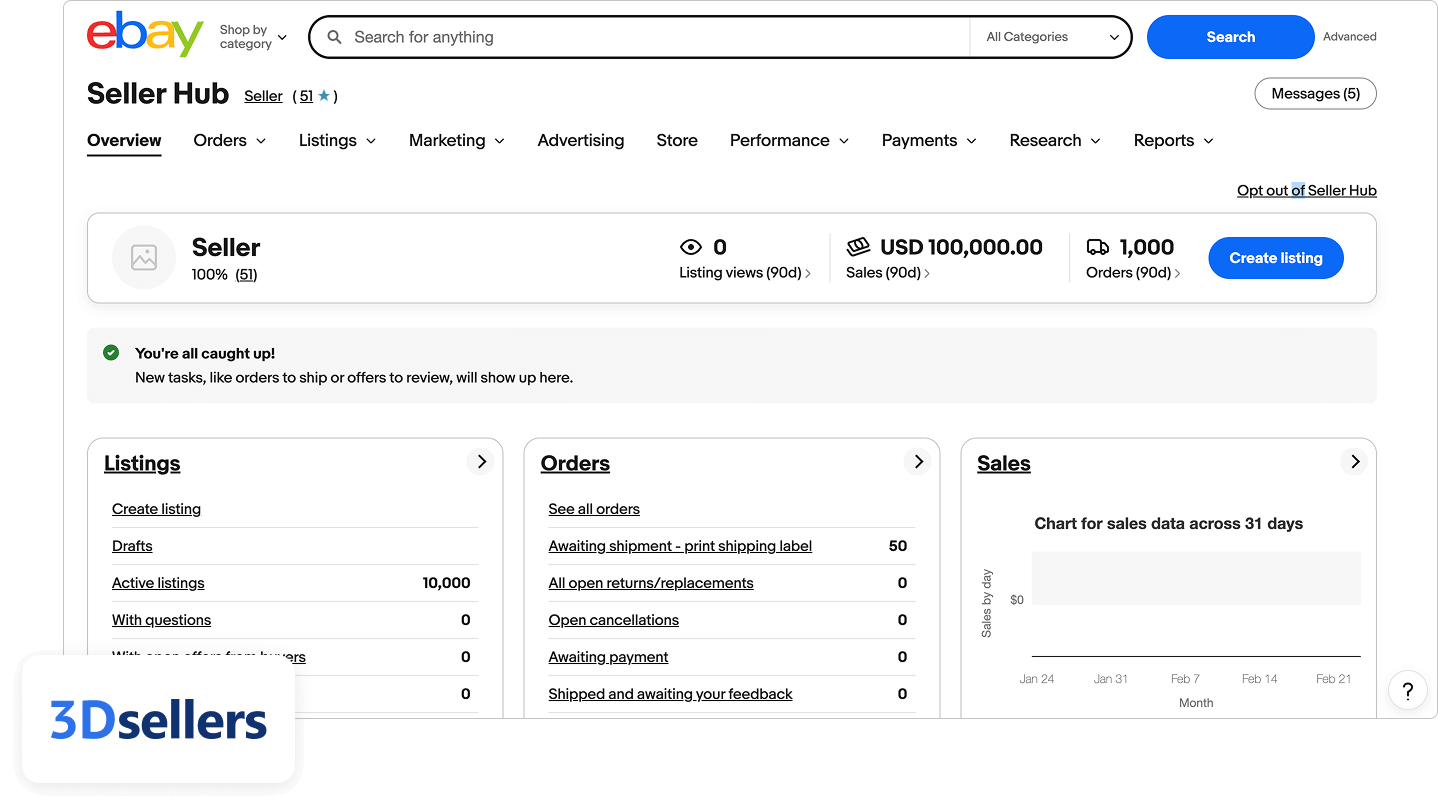
Task: Open the help question mark button
Action: (1407, 690)
